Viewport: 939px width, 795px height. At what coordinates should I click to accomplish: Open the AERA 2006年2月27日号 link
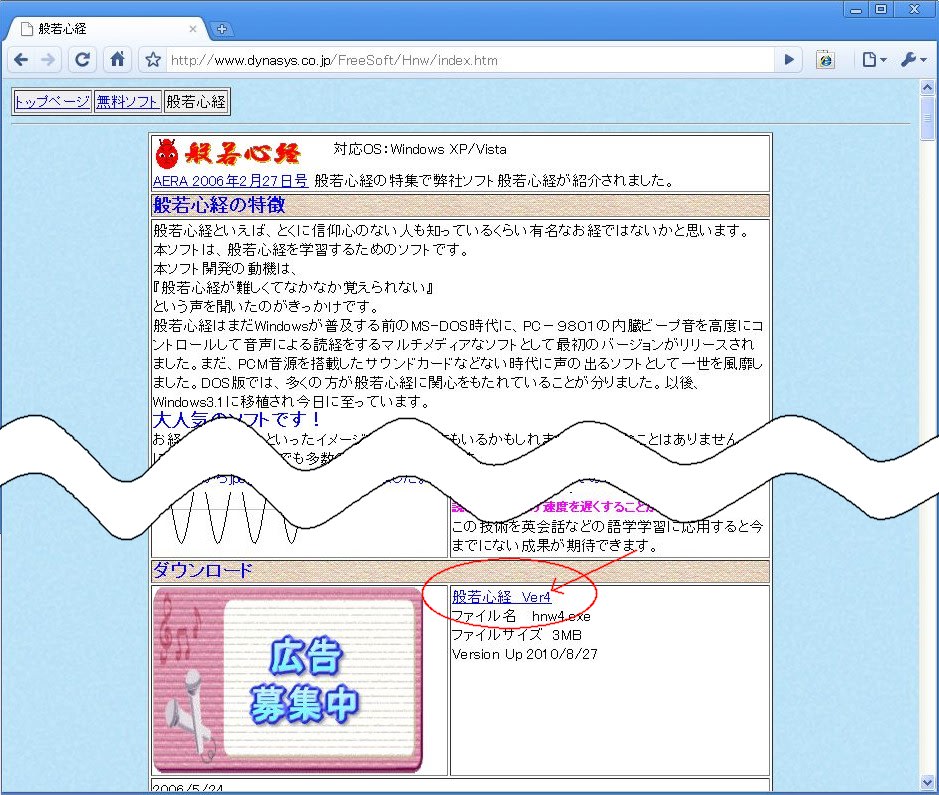(x=230, y=181)
